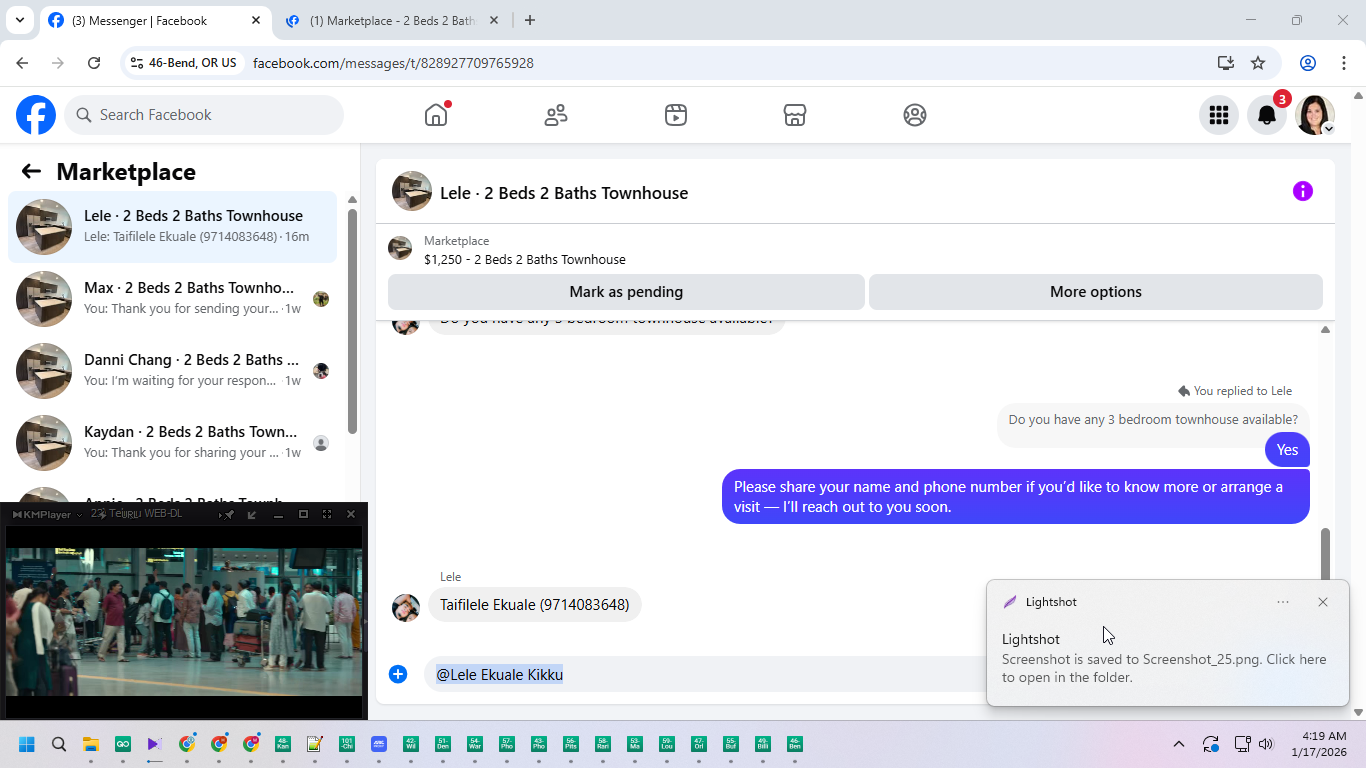Click the KMPlayer video area
This screenshot has width=1366, height=768.
coord(184,622)
